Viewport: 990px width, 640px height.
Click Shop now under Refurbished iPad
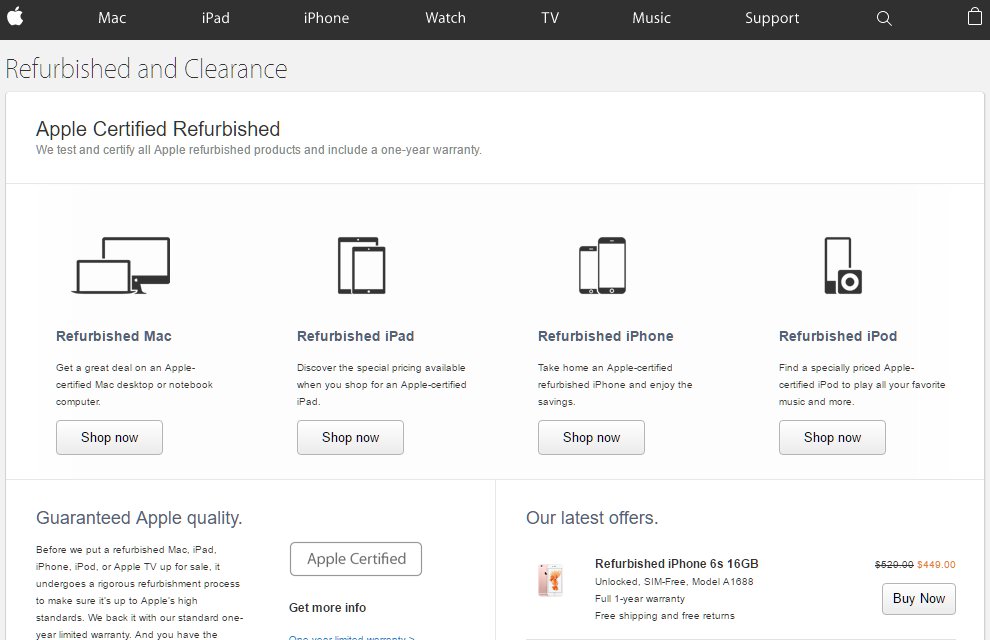350,437
